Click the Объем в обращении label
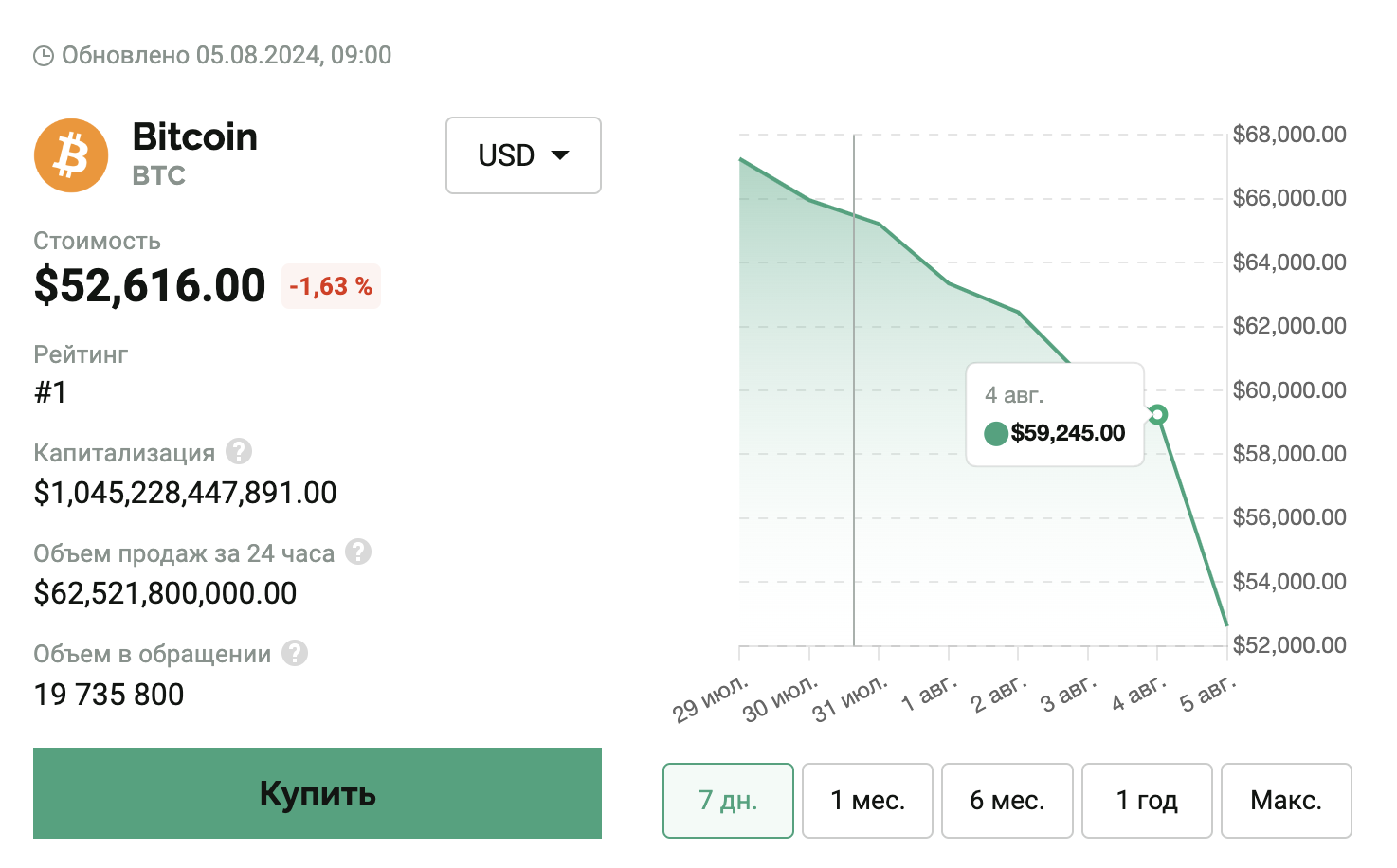The width and height of the screenshot is (1397, 868). coord(153,654)
